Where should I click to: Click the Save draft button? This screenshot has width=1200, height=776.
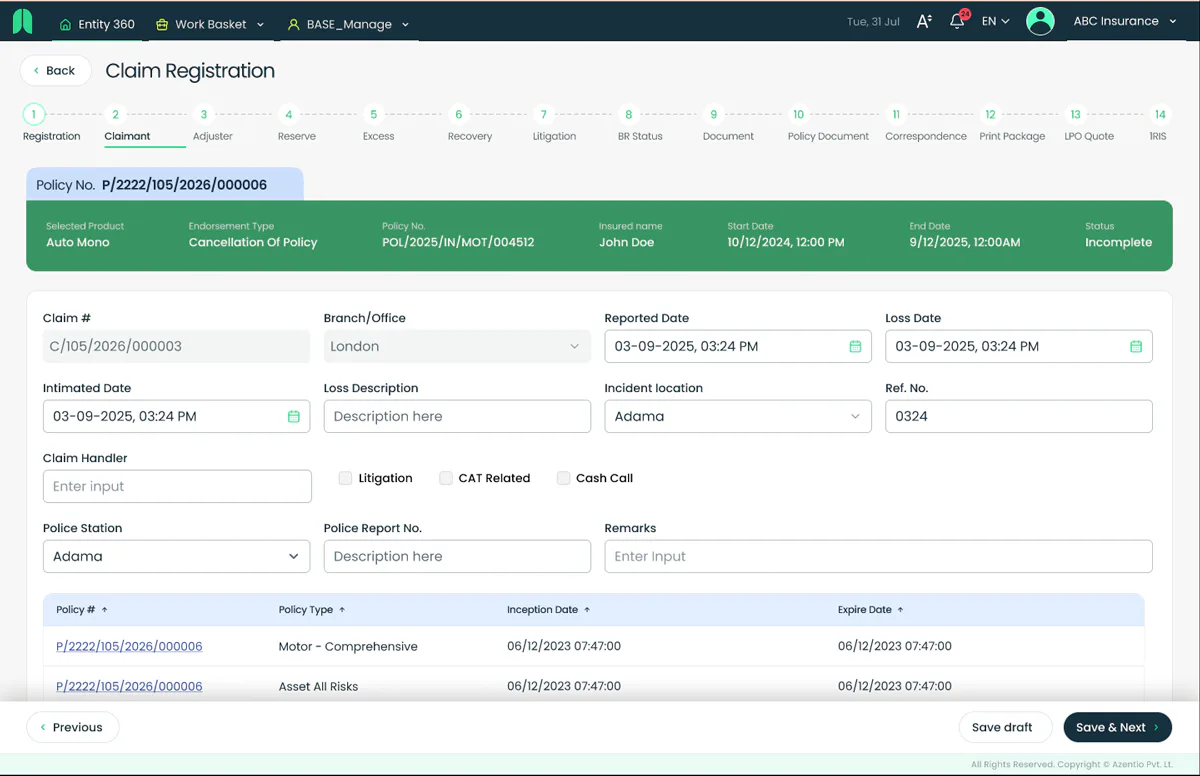tap(1005, 727)
